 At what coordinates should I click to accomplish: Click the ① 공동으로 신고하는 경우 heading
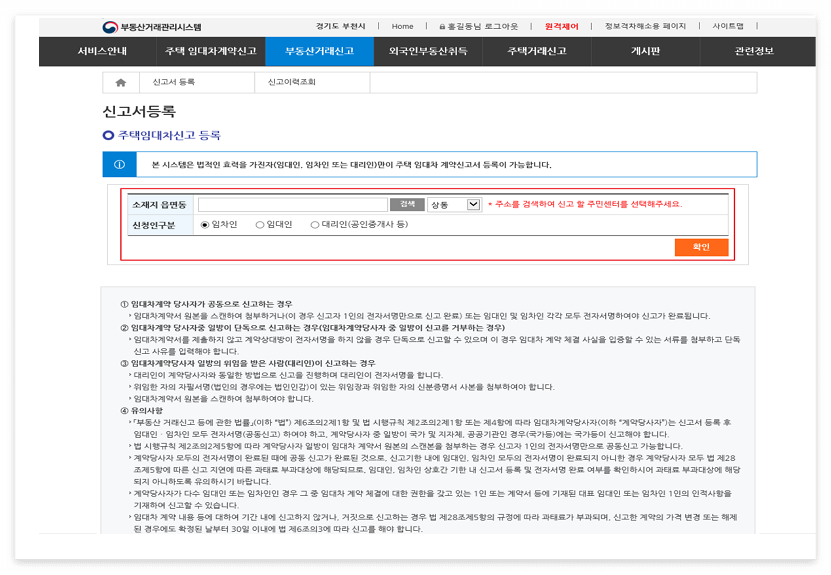206,304
